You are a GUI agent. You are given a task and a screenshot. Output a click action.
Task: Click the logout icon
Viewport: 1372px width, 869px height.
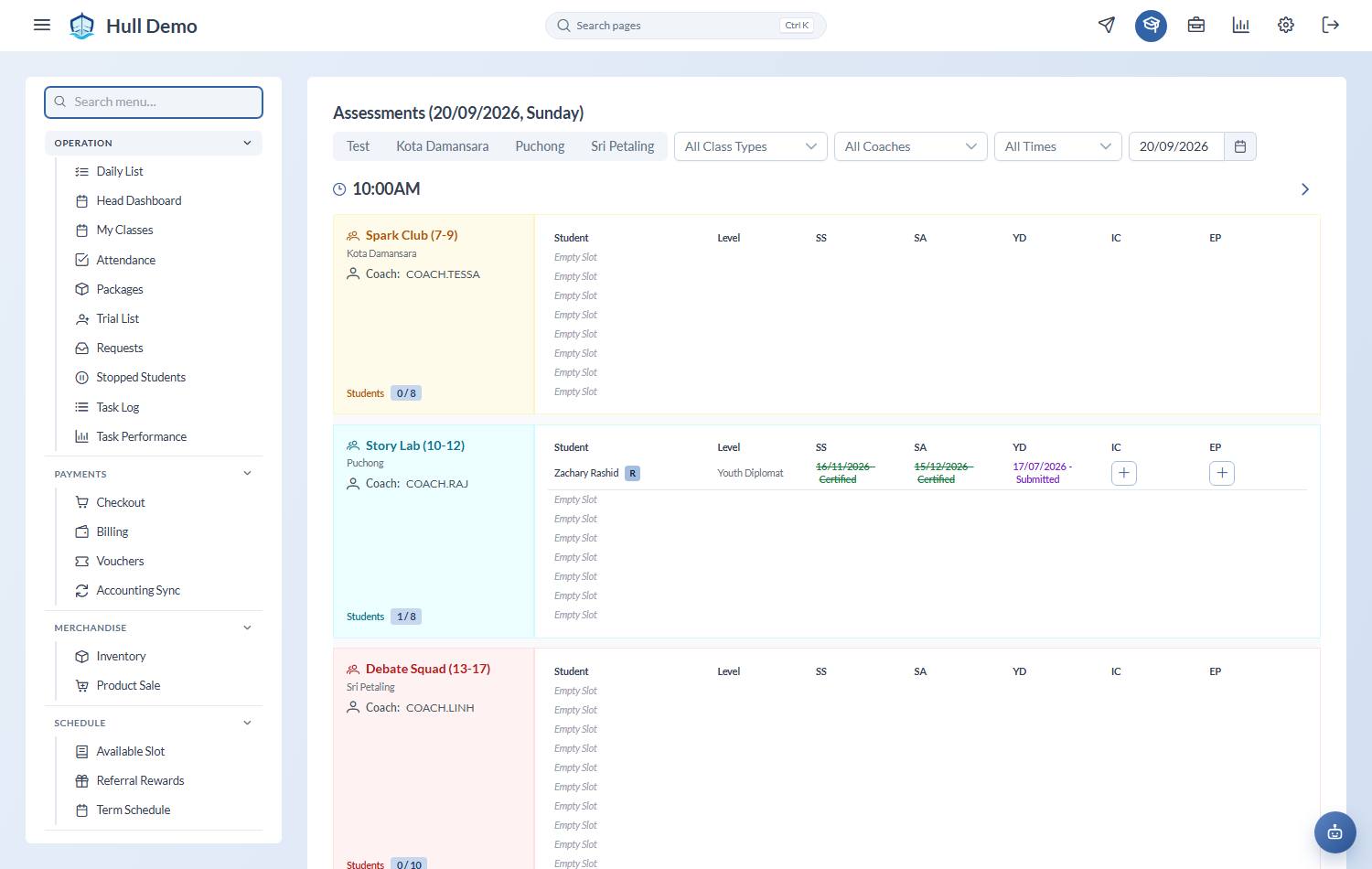tap(1331, 25)
